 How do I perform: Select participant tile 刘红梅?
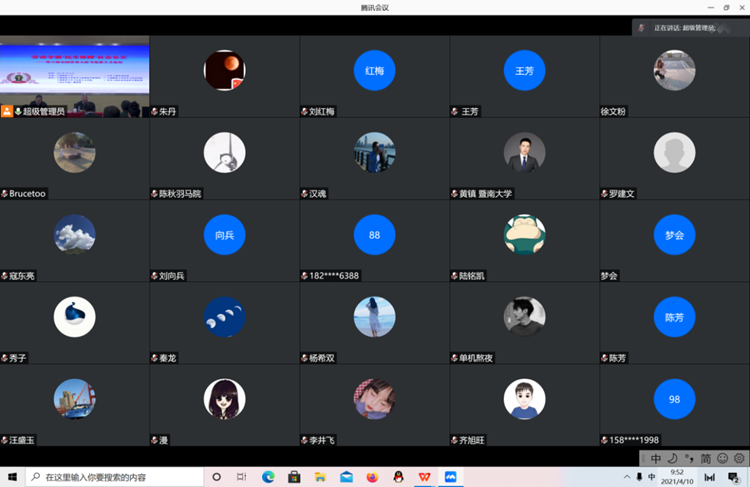point(375,77)
